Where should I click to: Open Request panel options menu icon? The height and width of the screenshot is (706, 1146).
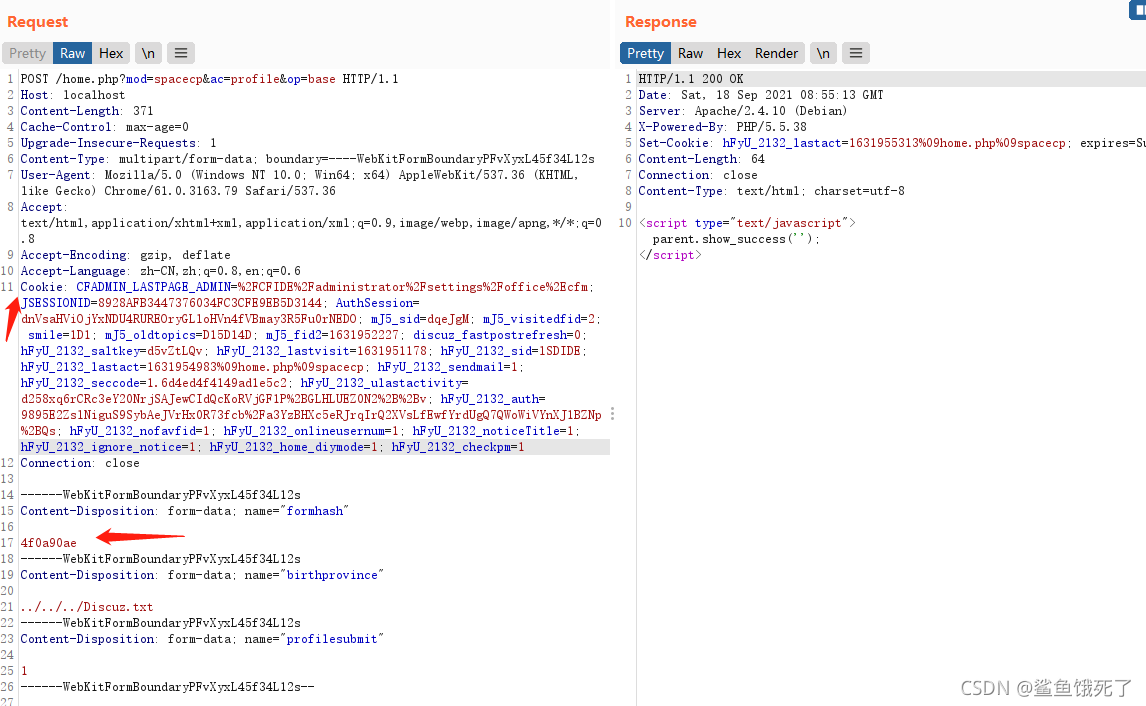[181, 53]
